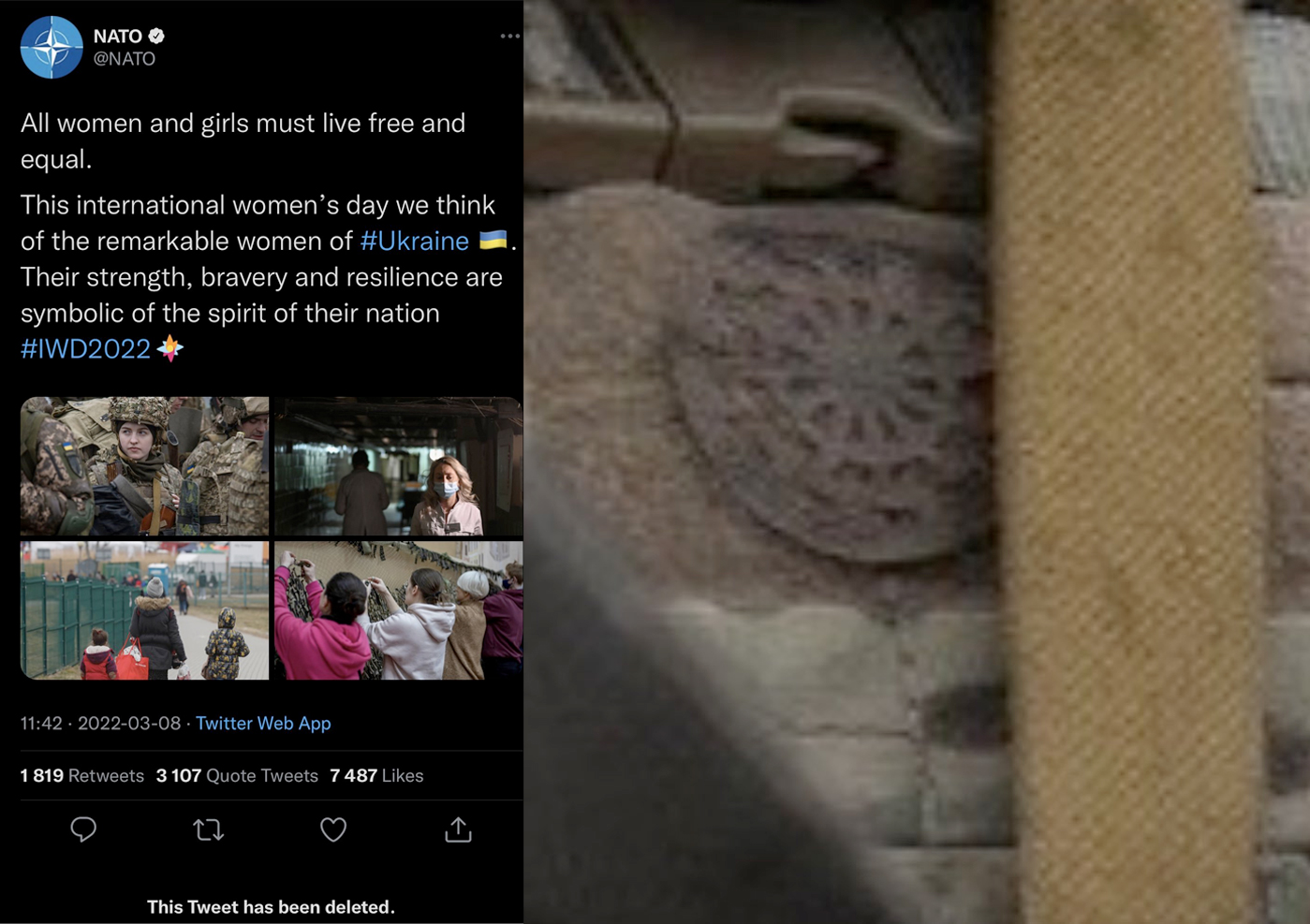This screenshot has height=924, width=1310.
Task: Click the reply speech bubble icon
Action: coord(83,829)
